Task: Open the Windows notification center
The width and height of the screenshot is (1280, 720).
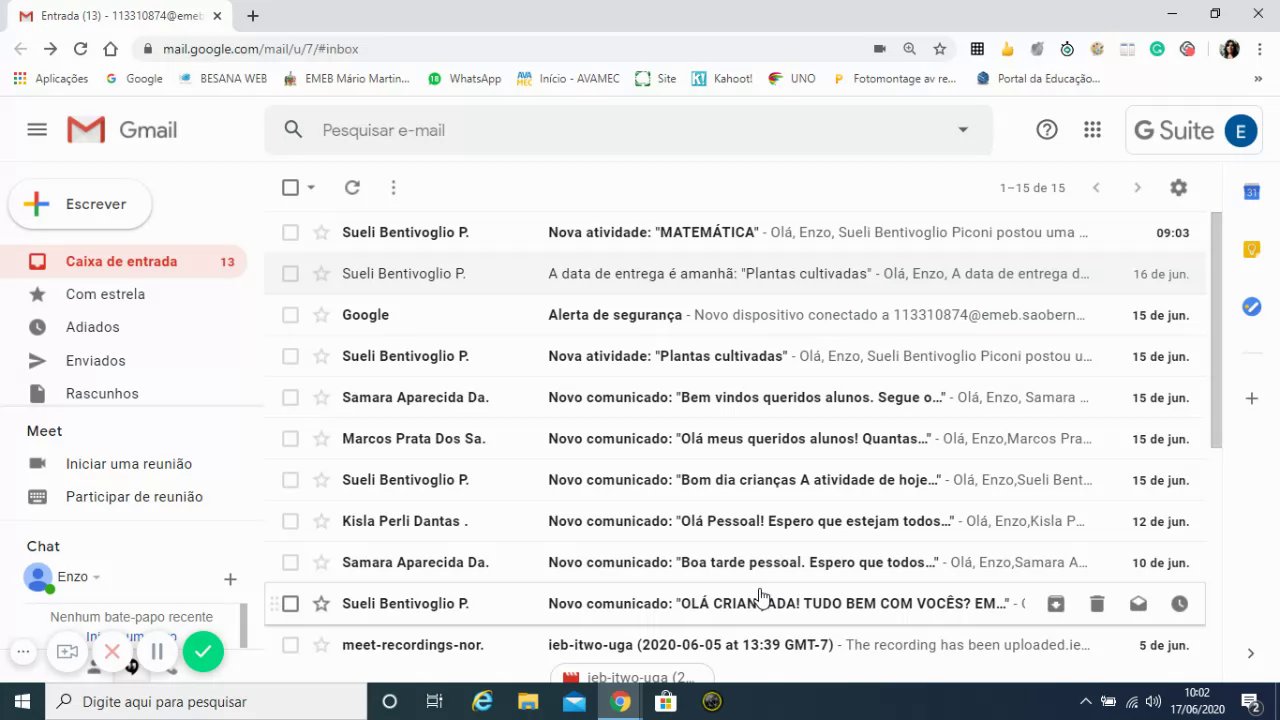Action: coord(1250,702)
